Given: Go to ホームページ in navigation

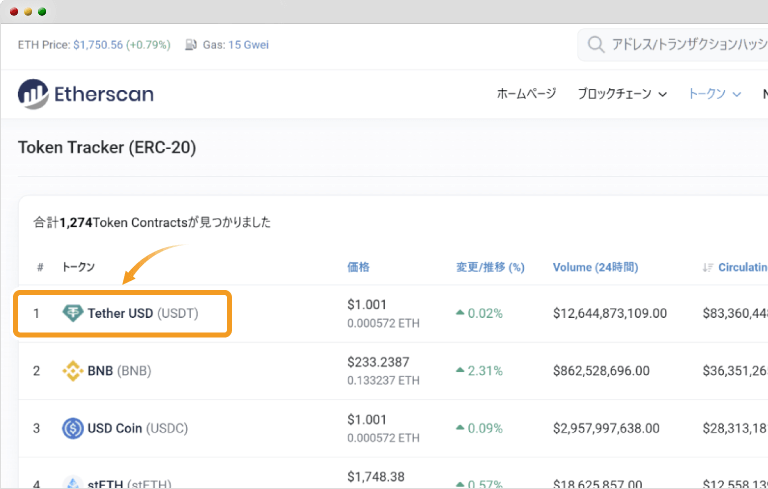Looking at the screenshot, I should (x=527, y=94).
